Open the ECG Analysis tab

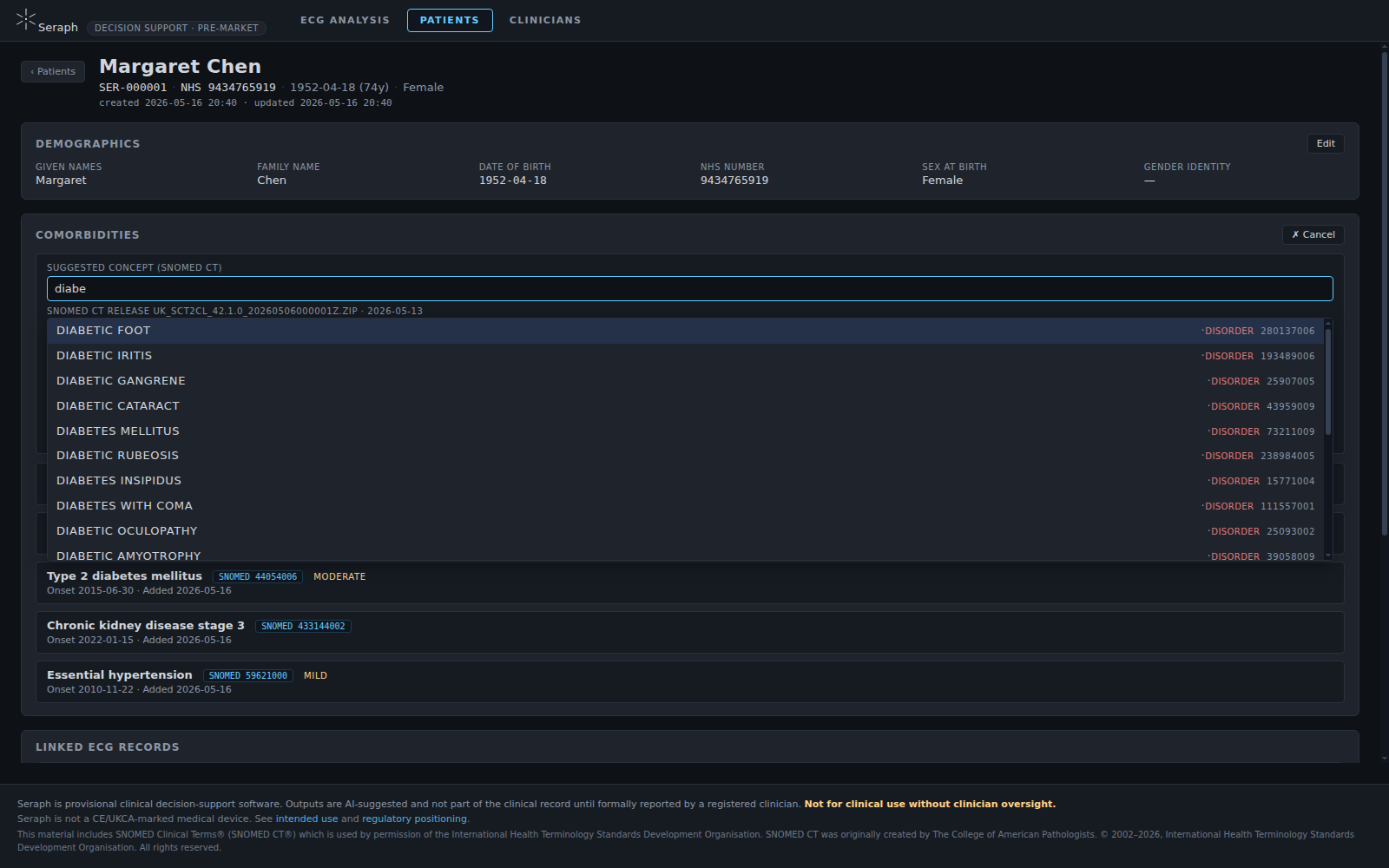345,20
